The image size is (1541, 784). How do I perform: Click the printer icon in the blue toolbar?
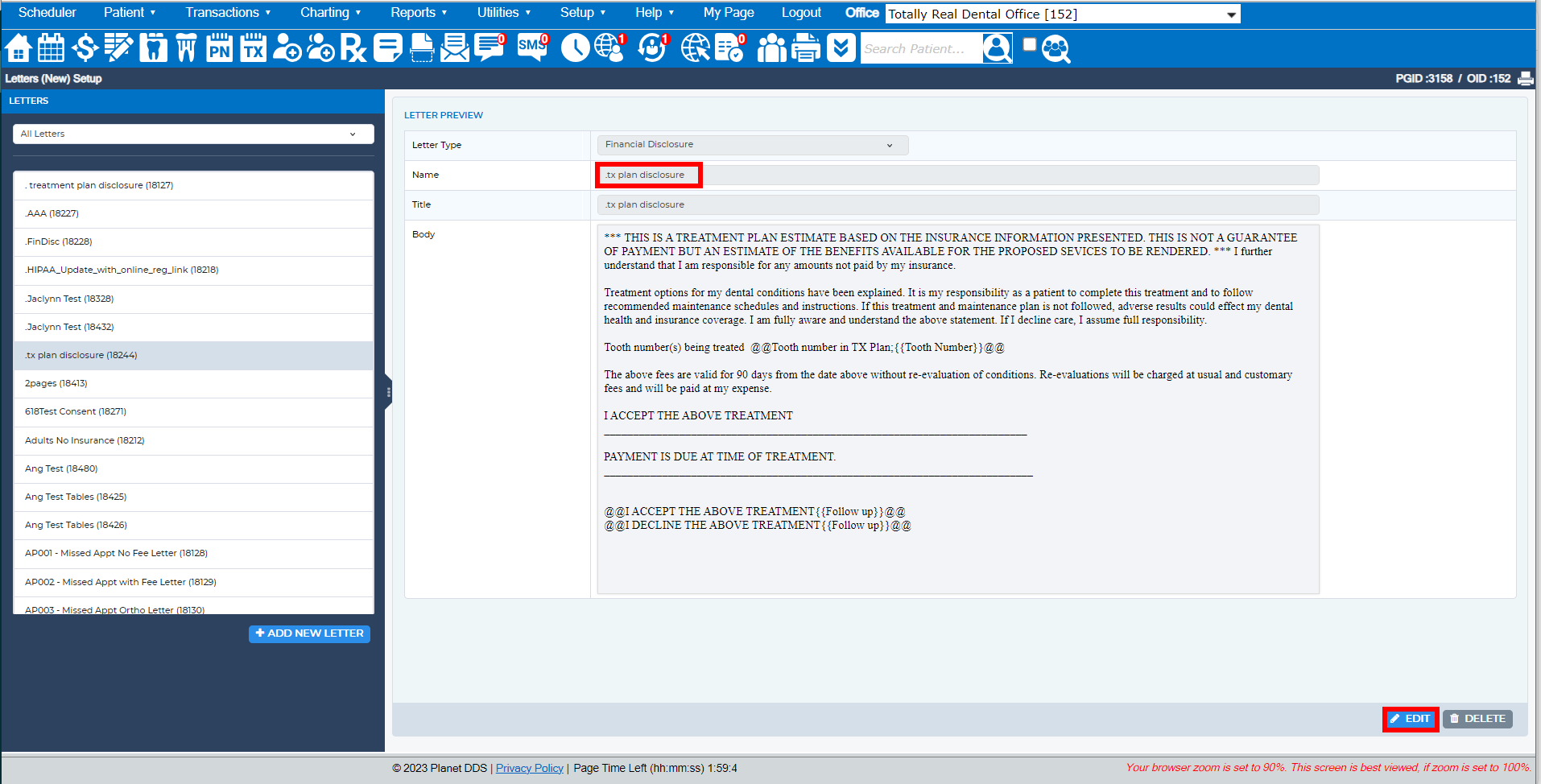804,47
